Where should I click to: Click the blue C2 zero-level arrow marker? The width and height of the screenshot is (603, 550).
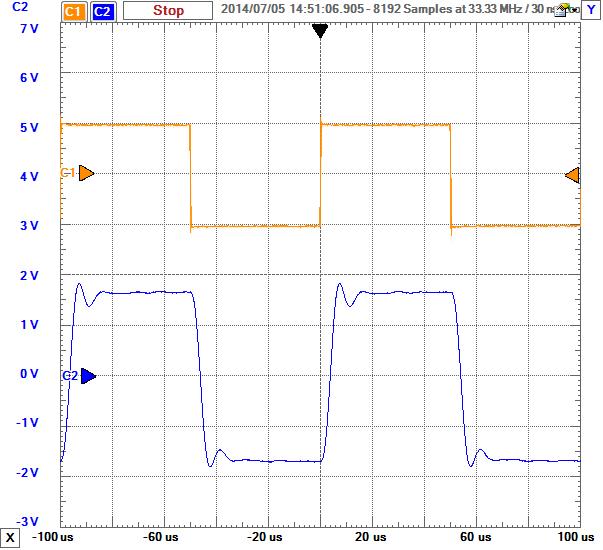pyautogui.click(x=87, y=376)
